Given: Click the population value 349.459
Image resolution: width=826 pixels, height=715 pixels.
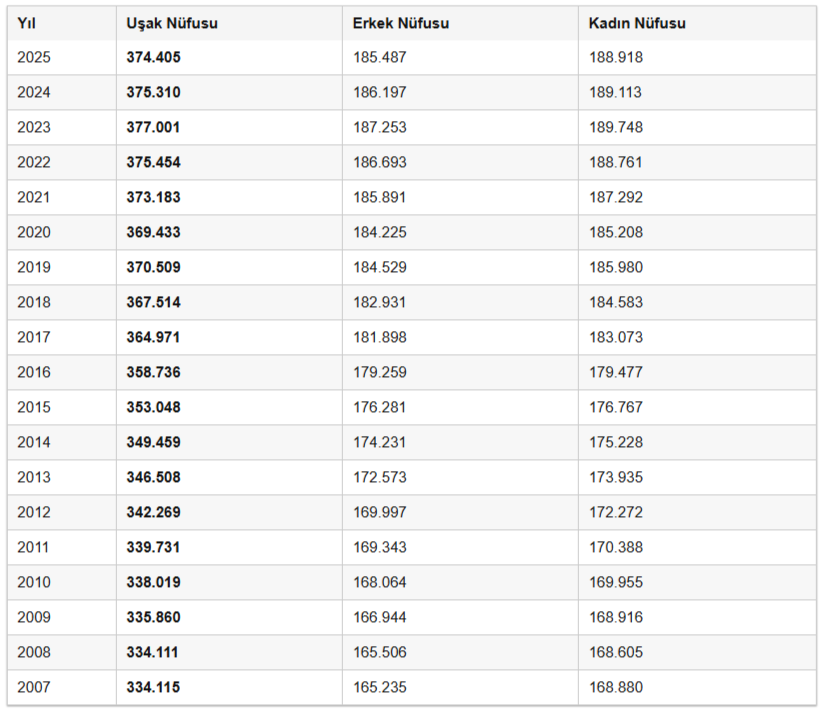Looking at the screenshot, I should tap(153, 442).
